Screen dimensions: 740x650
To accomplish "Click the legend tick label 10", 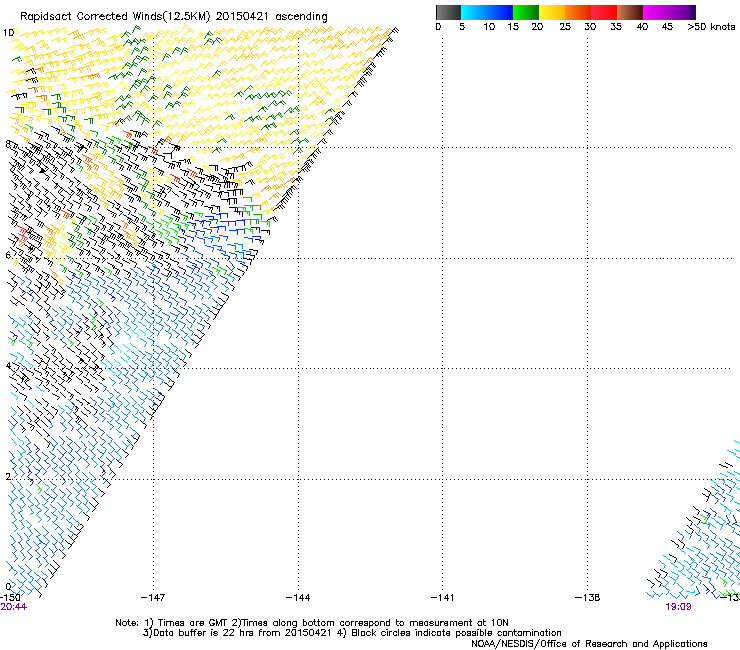I will coord(489,27).
